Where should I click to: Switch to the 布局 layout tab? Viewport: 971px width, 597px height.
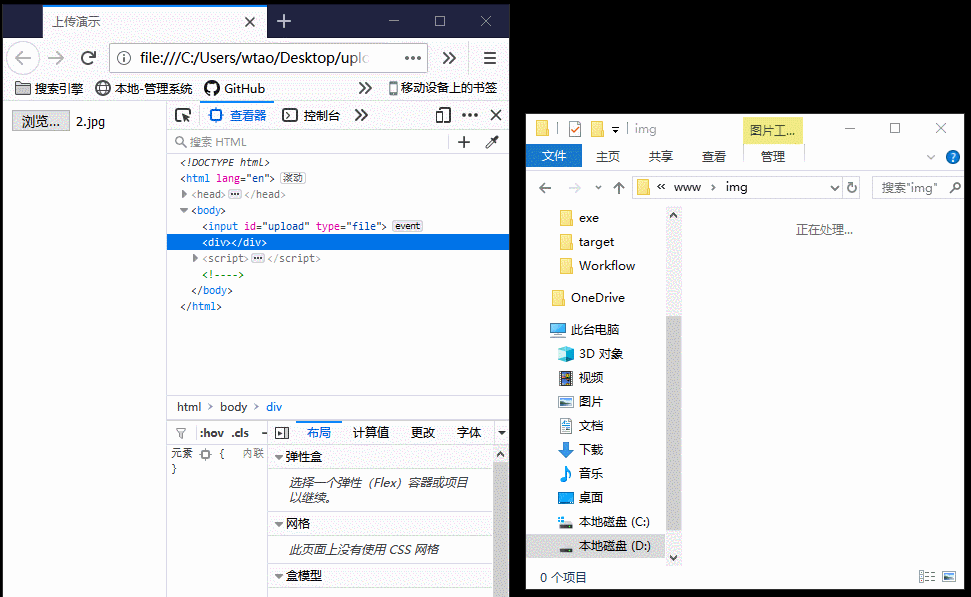coord(318,432)
